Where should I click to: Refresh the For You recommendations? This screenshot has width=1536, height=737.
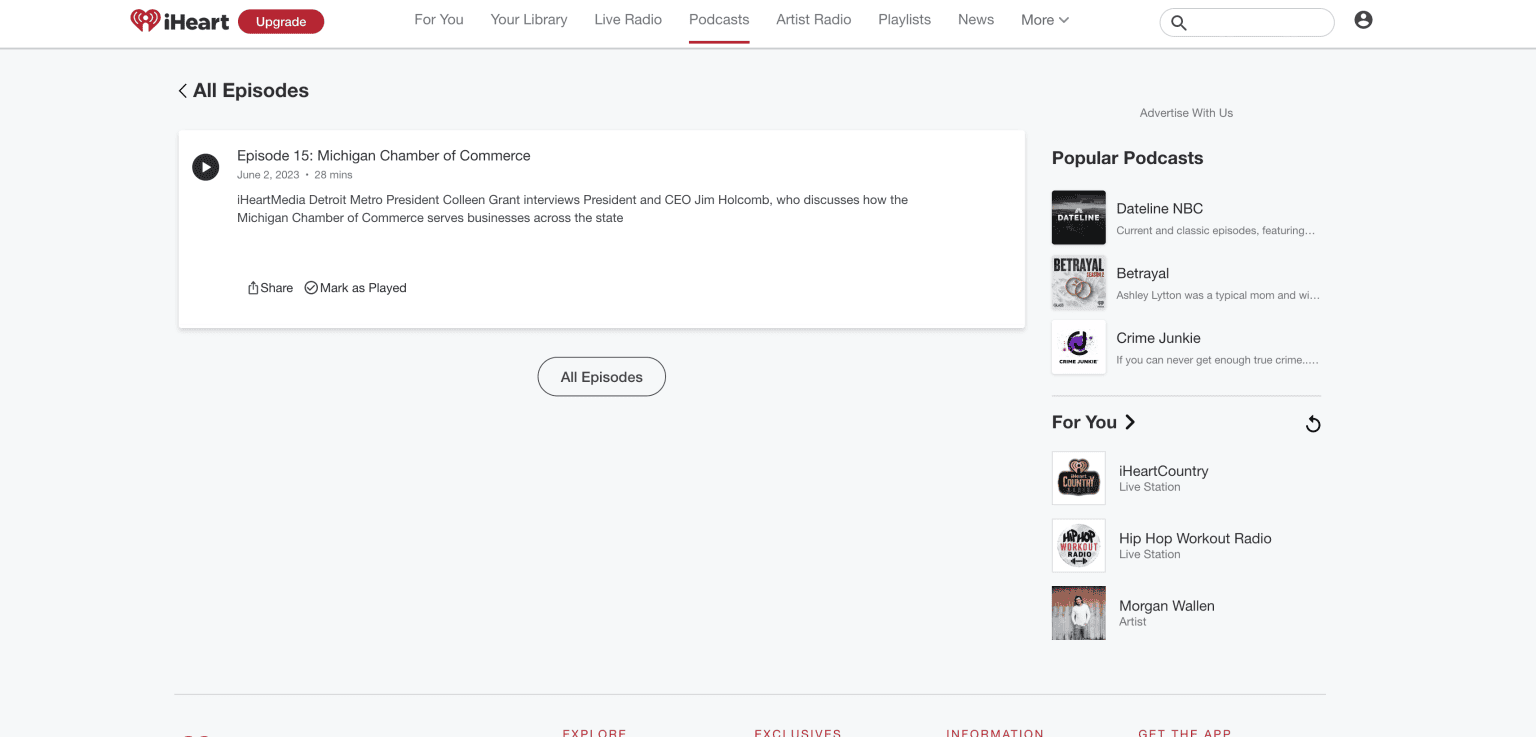point(1313,424)
